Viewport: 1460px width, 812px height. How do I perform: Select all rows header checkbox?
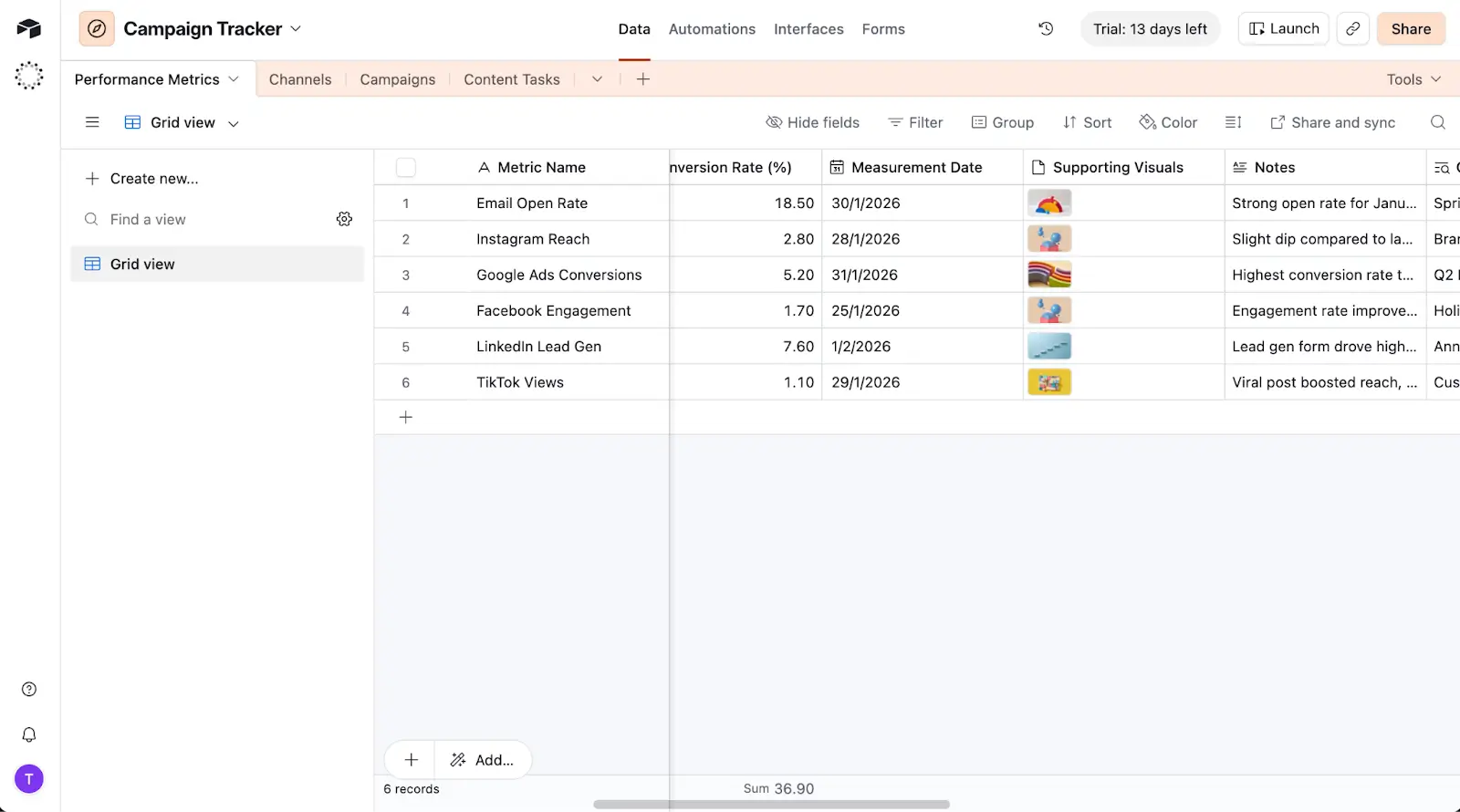406,168
